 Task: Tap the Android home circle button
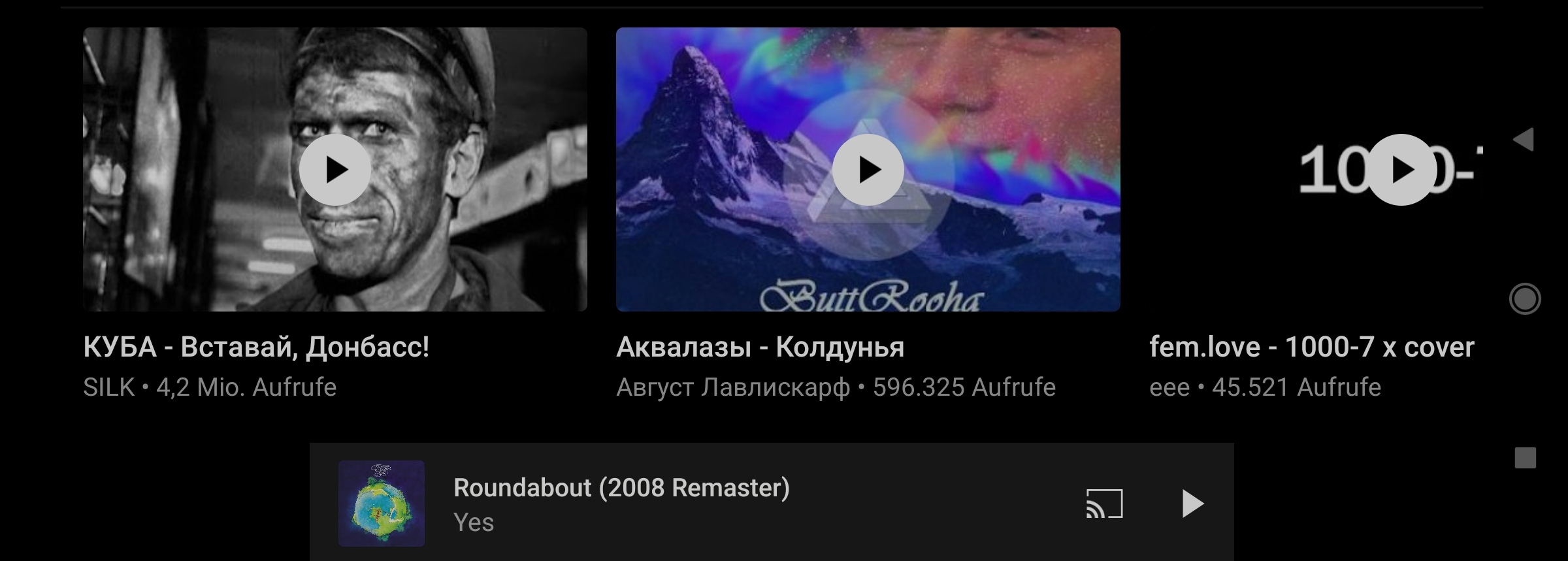[x=1525, y=299]
